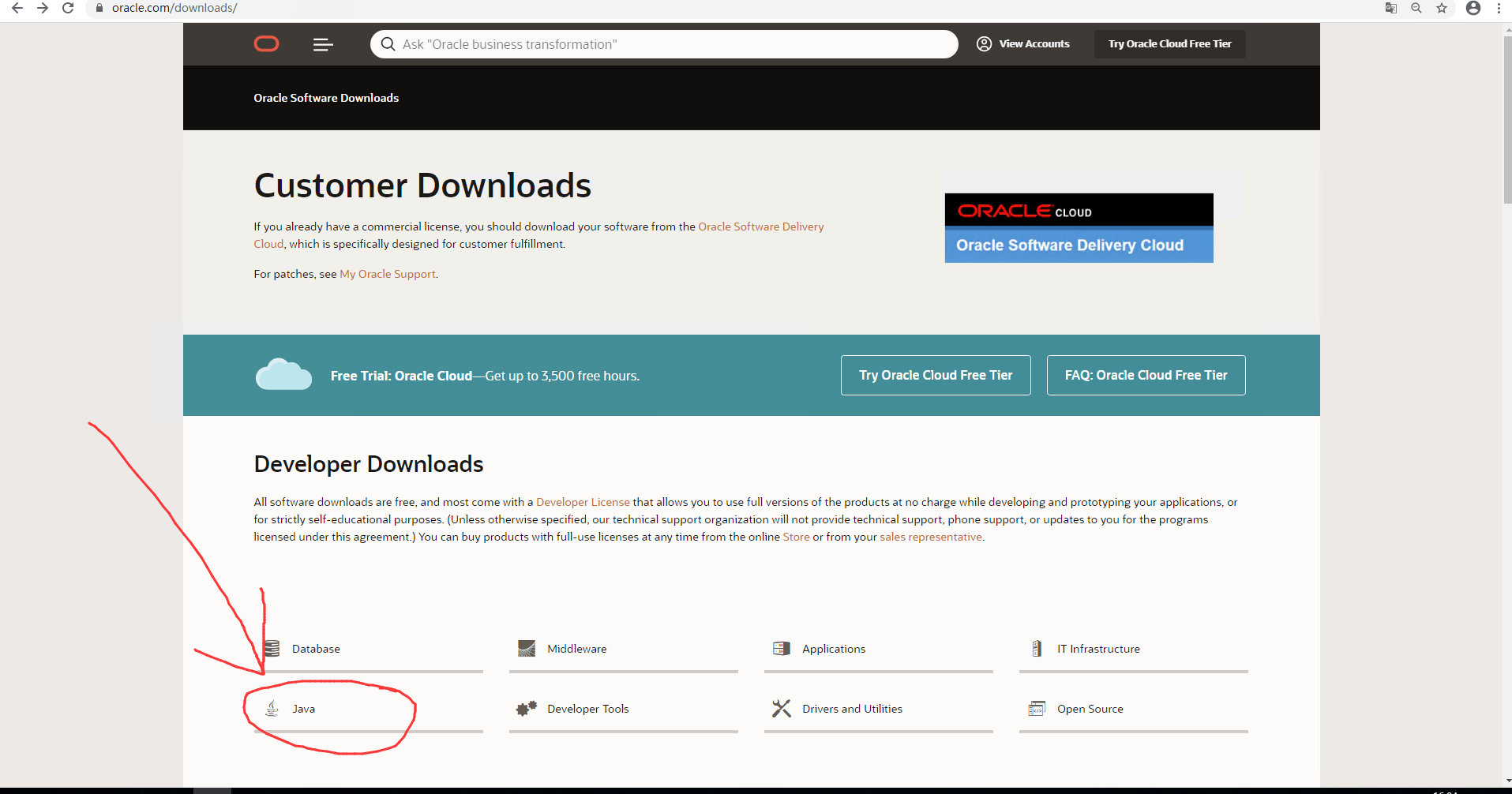
Task: Open the Chrome profile avatar icon
Action: pos(1473,8)
